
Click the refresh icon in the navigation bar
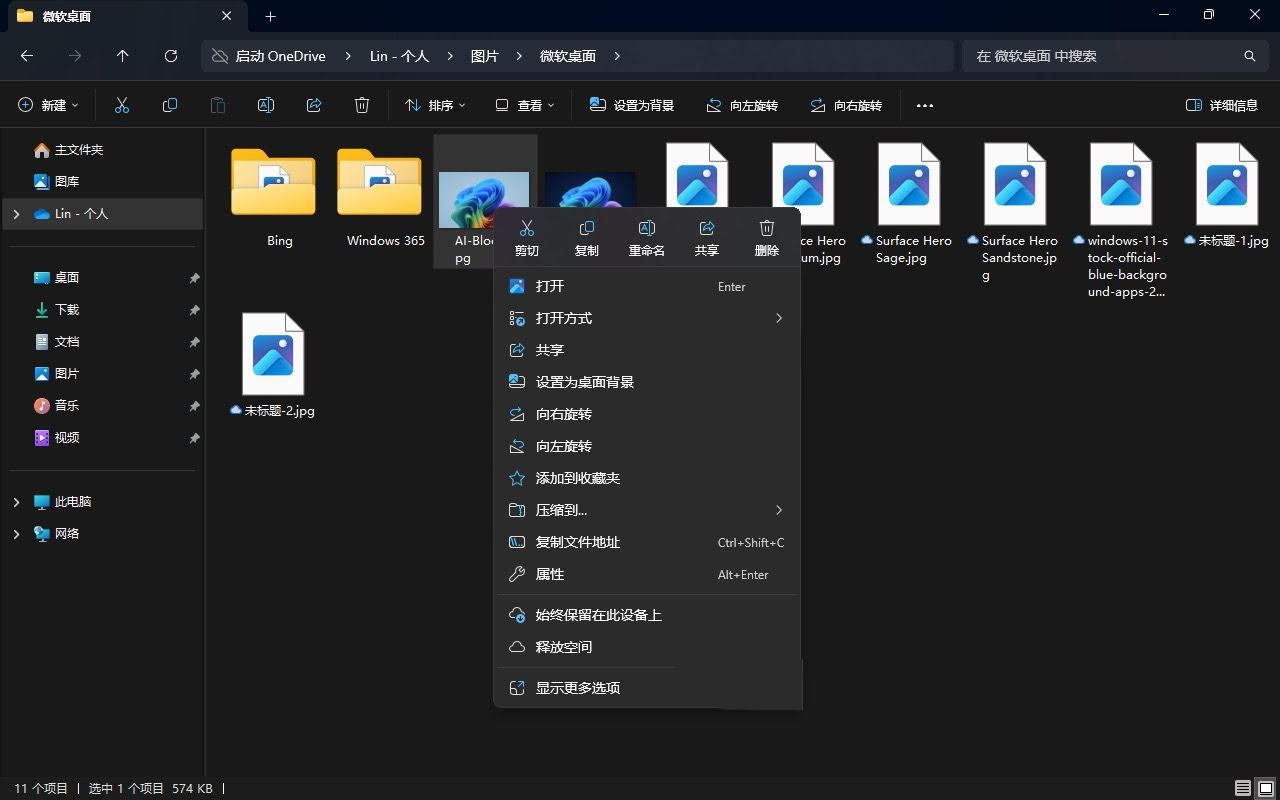click(170, 56)
